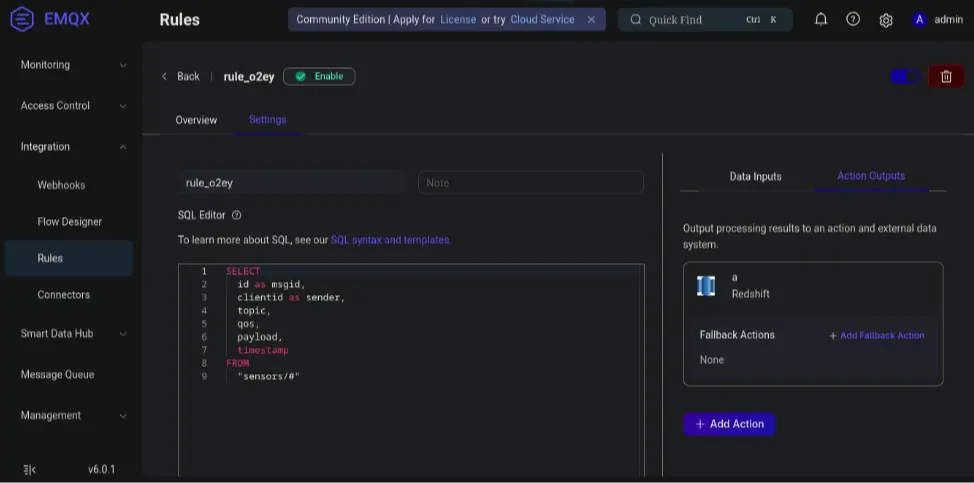Click the red delete rule trash icon
Image resolution: width=974 pixels, height=483 pixels.
[946, 77]
